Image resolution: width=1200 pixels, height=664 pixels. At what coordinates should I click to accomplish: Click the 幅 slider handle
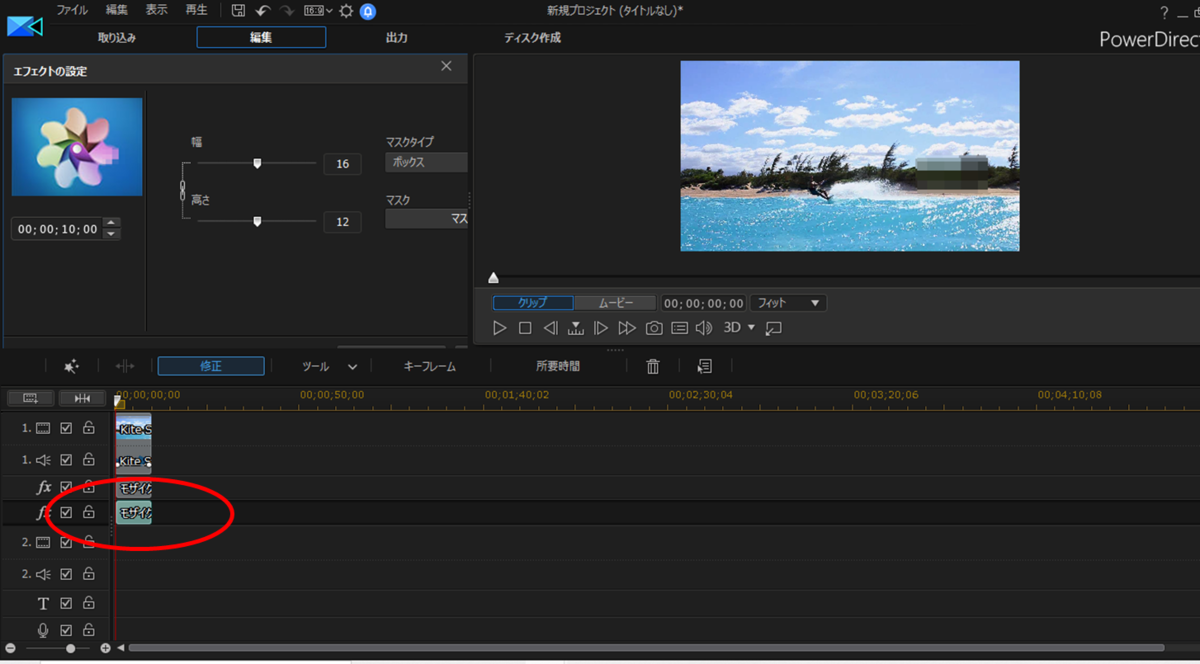point(257,163)
